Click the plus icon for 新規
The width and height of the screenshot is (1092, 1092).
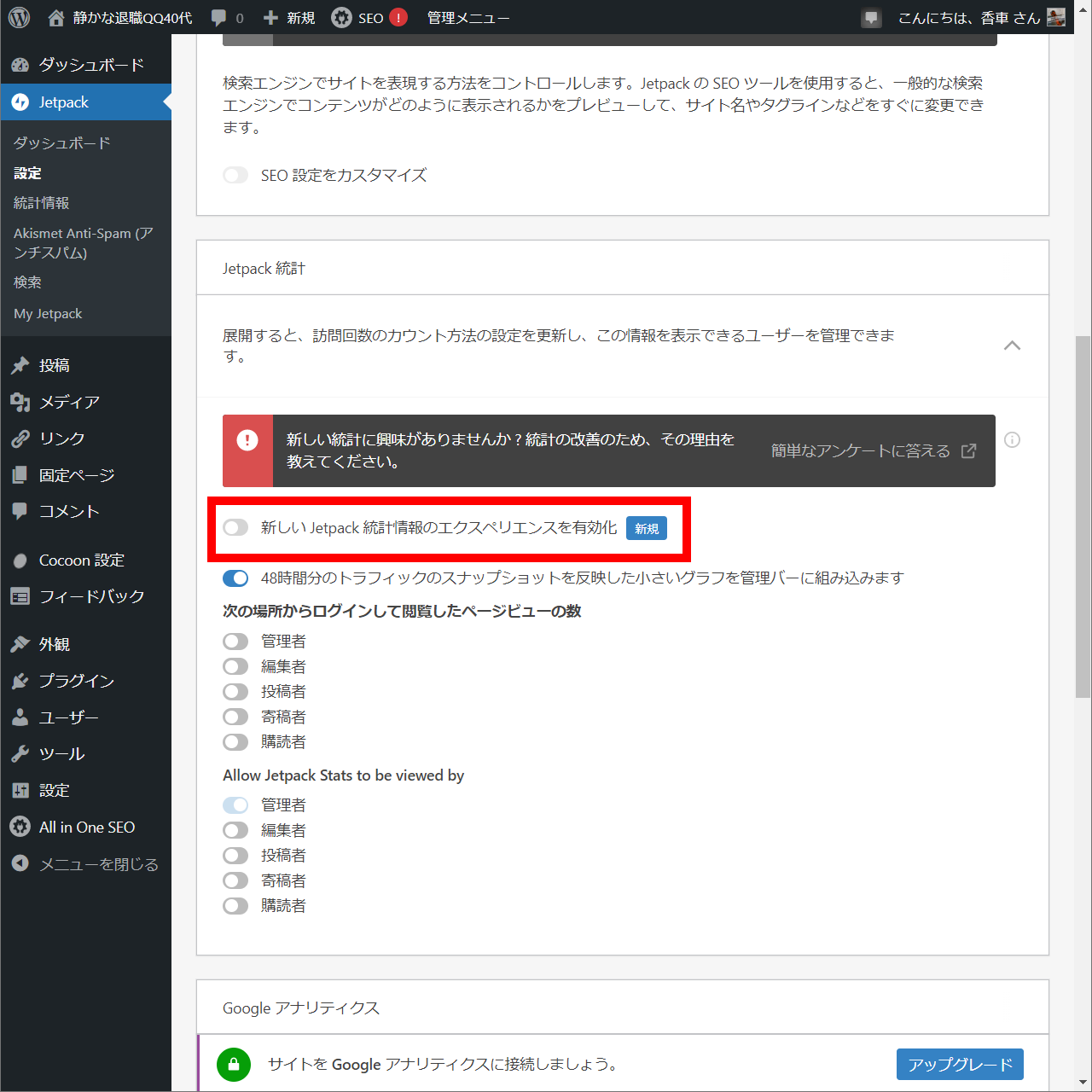[270, 18]
